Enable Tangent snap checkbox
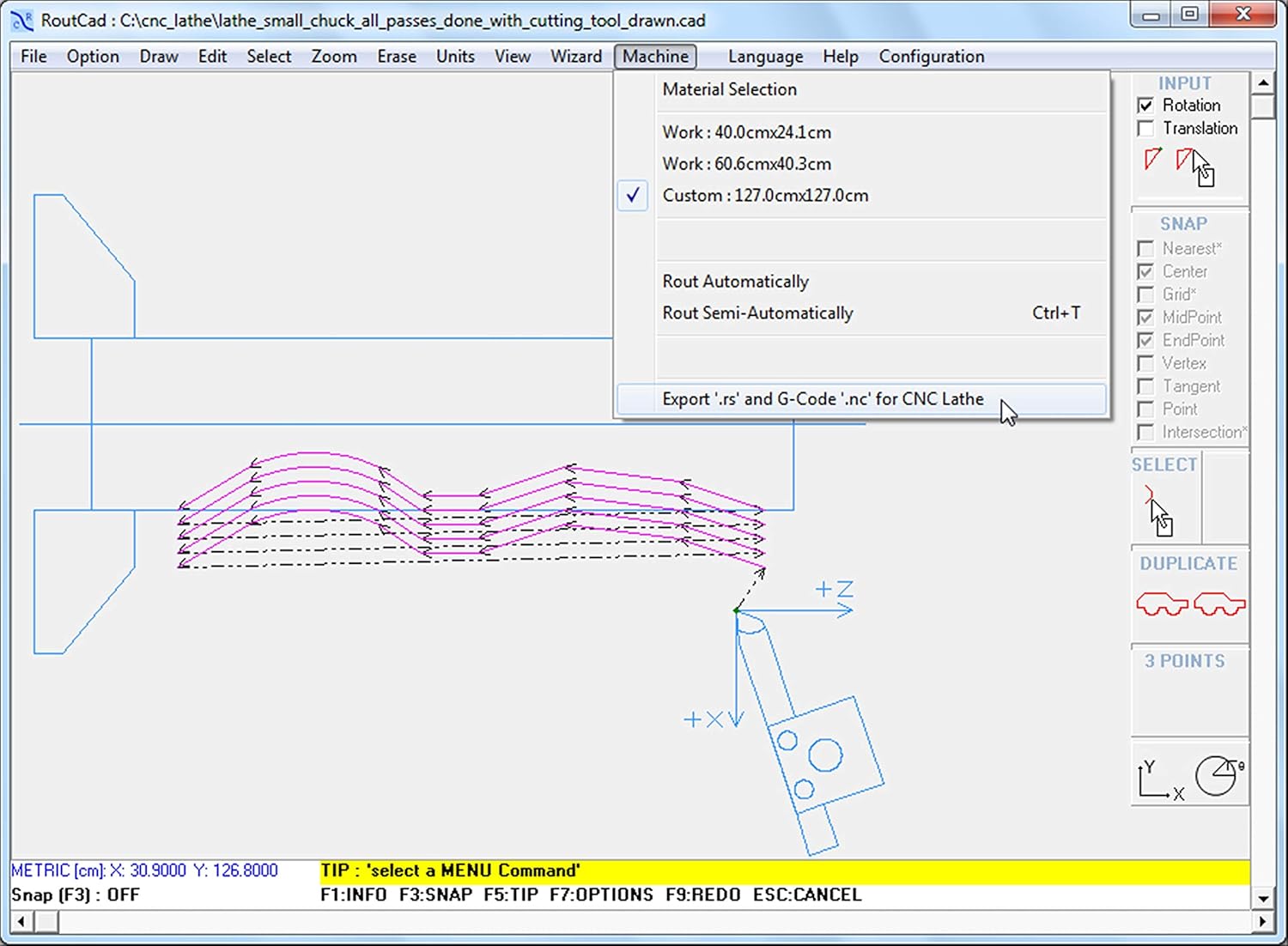1288x946 pixels. click(1145, 386)
